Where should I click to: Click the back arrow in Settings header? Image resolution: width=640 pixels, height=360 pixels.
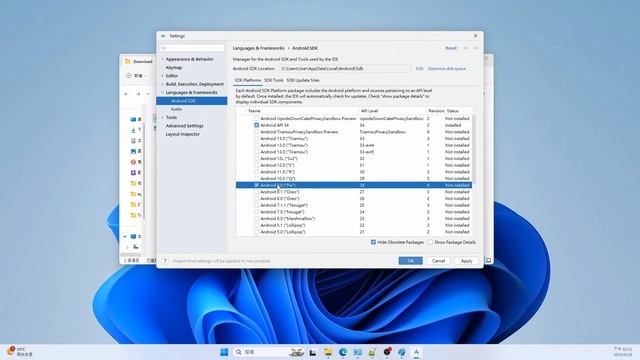[466, 48]
